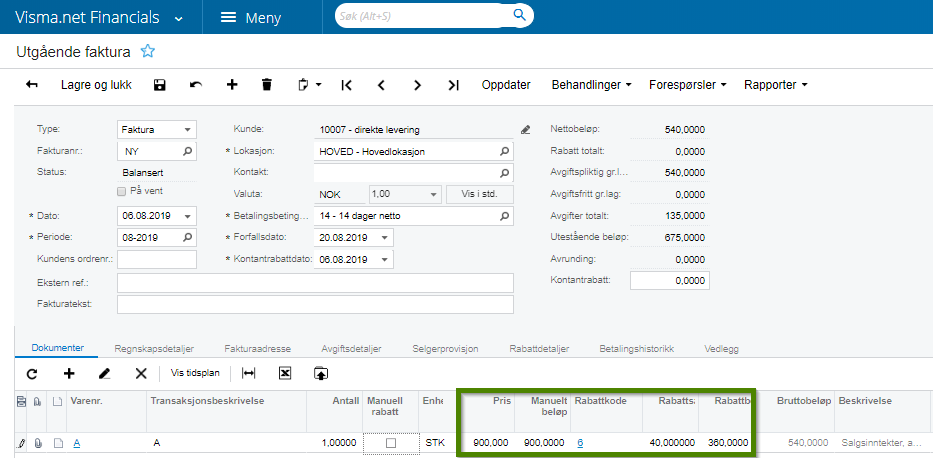The height and width of the screenshot is (458, 933).
Task: Mark Utgående faktura as favorite star
Action: tap(148, 51)
